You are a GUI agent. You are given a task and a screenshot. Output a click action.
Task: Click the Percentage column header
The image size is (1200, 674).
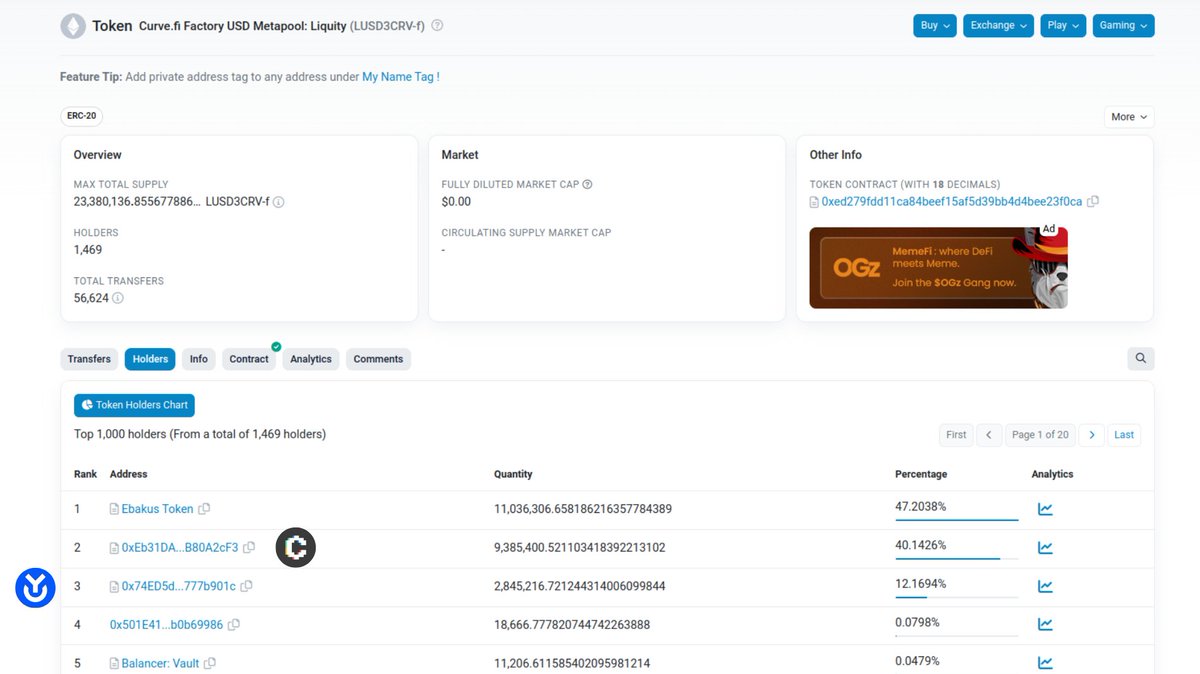click(x=921, y=474)
